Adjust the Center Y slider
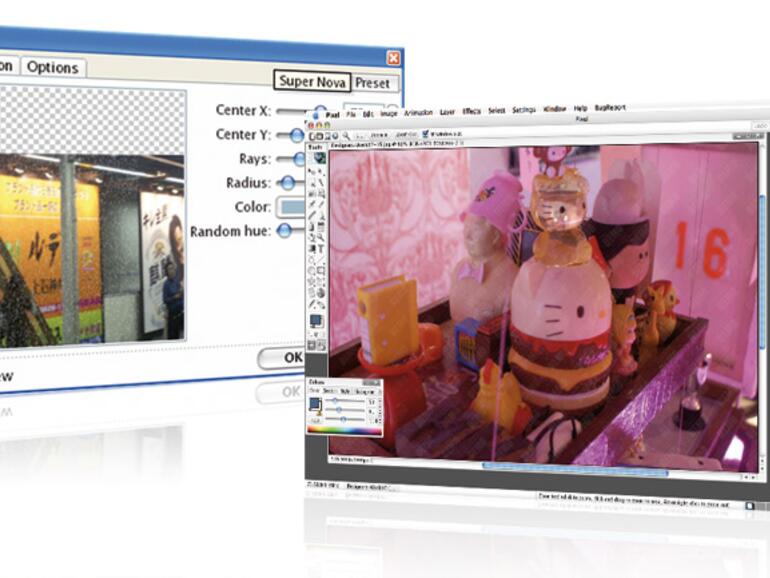This screenshot has width=770, height=578. [297, 135]
